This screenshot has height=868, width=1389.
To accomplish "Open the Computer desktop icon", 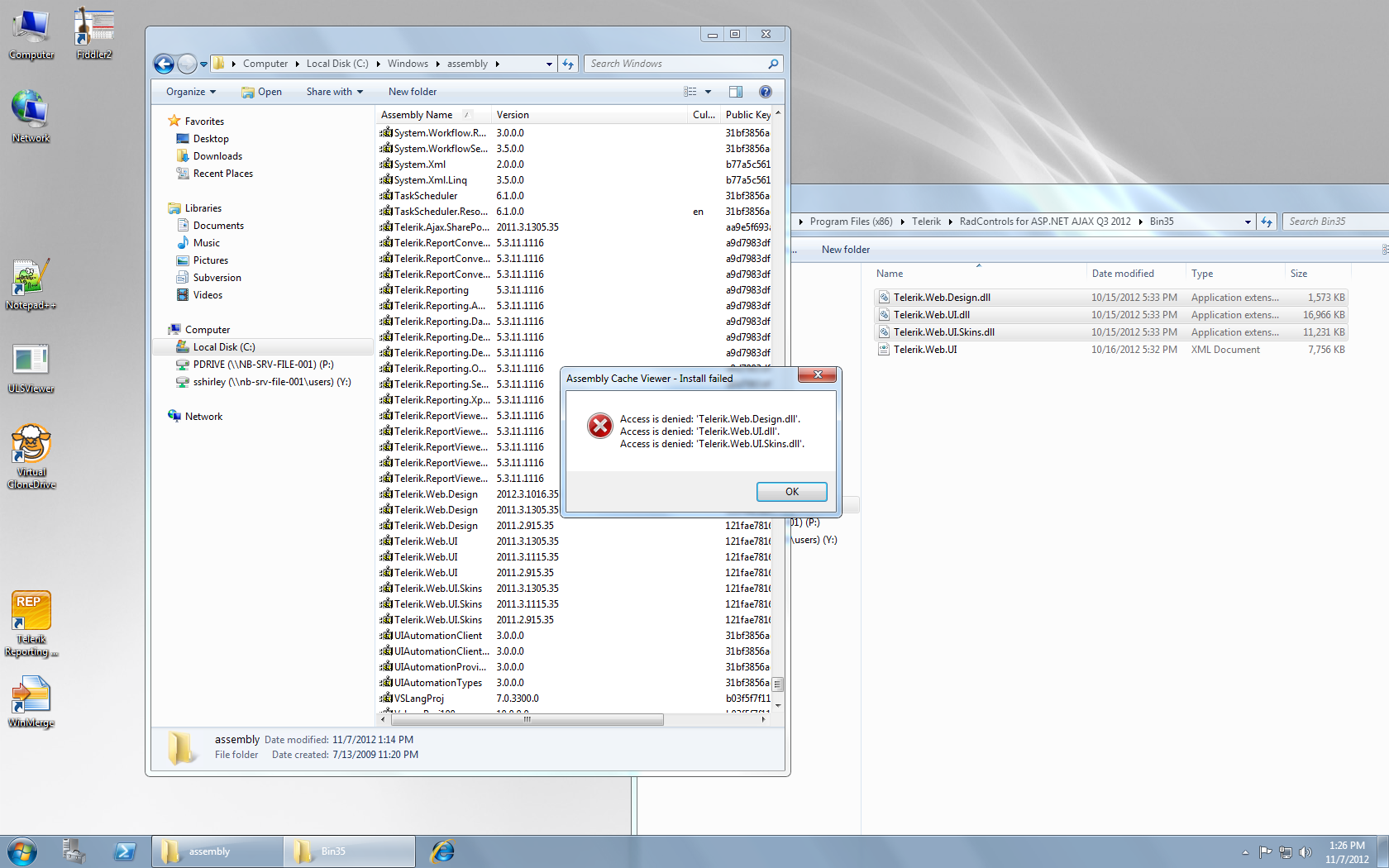I will (x=31, y=34).
